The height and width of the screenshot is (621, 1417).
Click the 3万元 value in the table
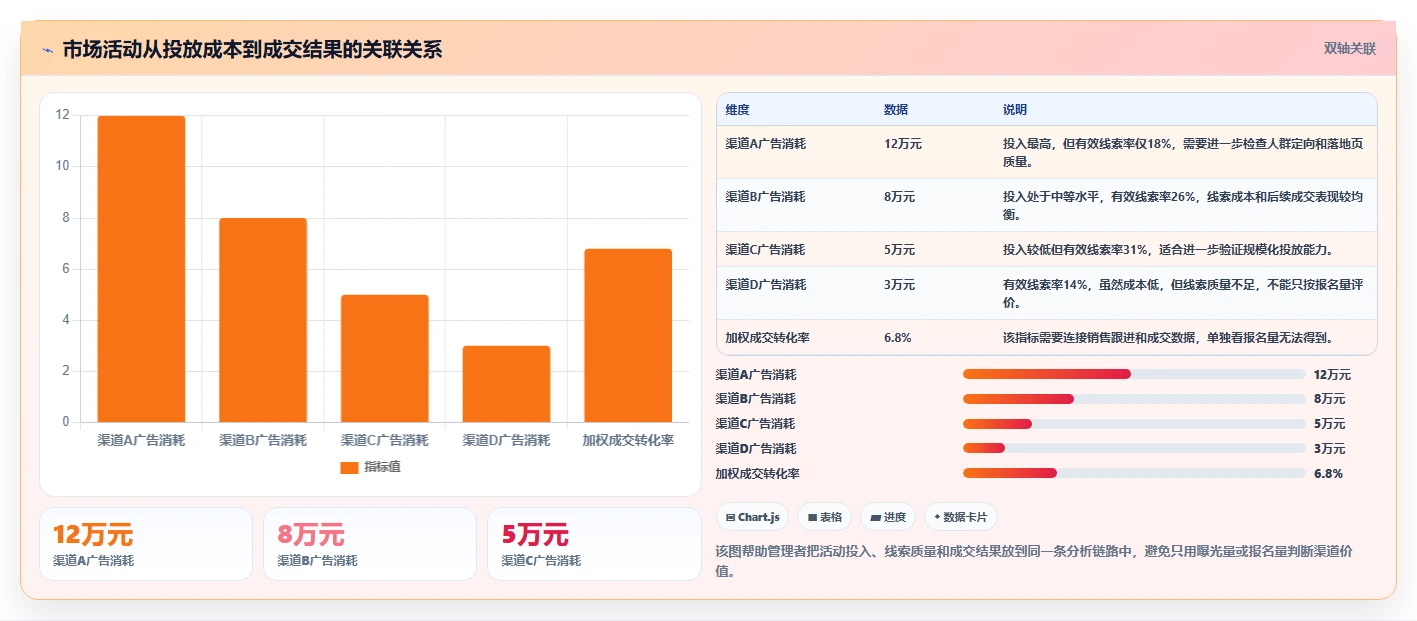point(900,284)
